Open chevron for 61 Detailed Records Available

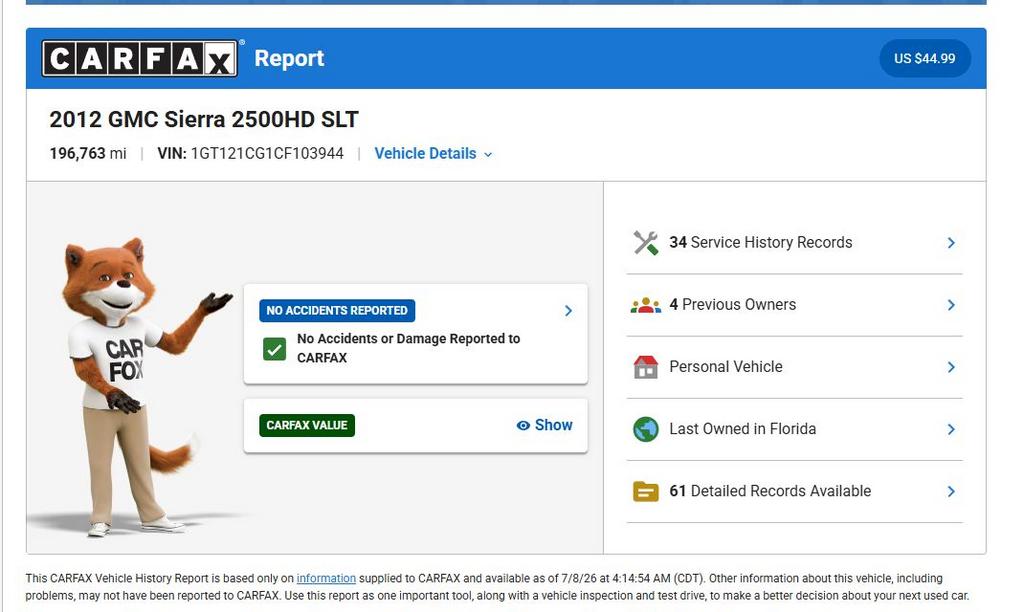click(x=951, y=491)
